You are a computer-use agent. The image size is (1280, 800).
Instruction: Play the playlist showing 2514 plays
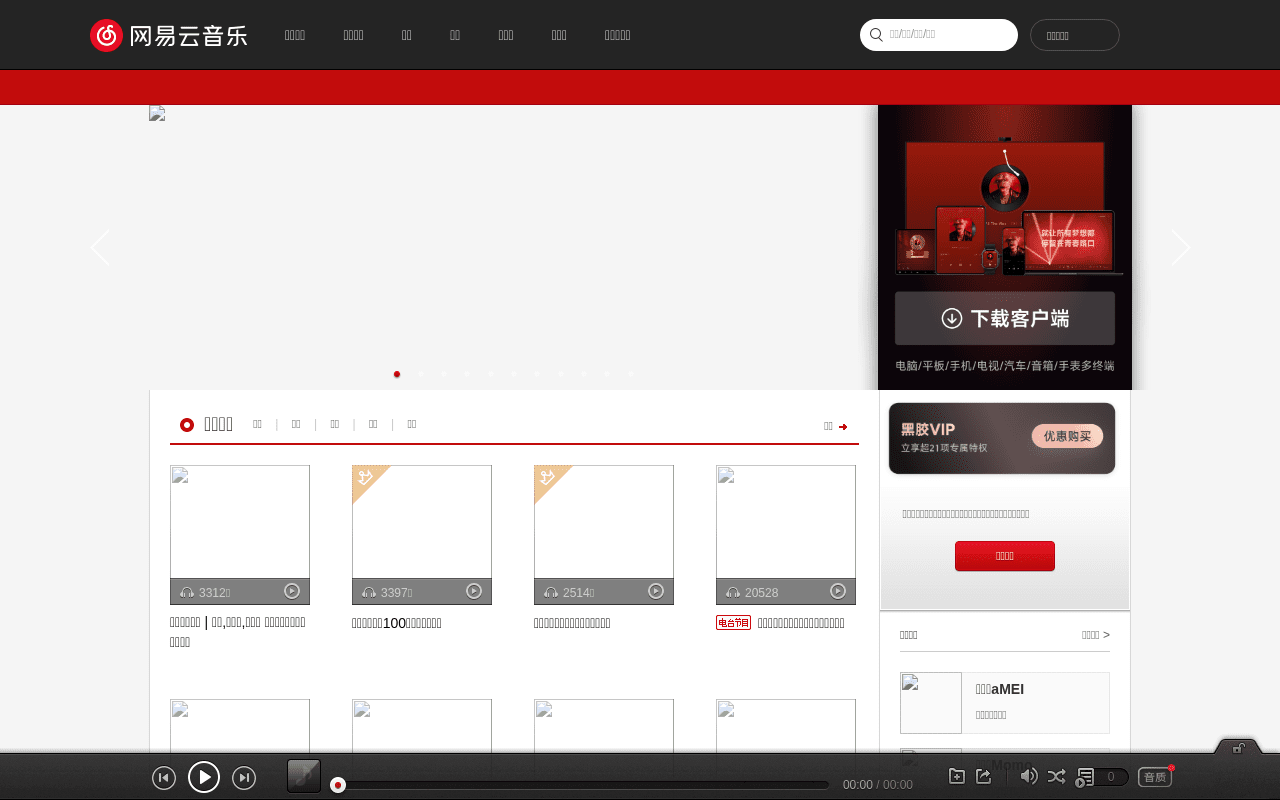coord(656,591)
